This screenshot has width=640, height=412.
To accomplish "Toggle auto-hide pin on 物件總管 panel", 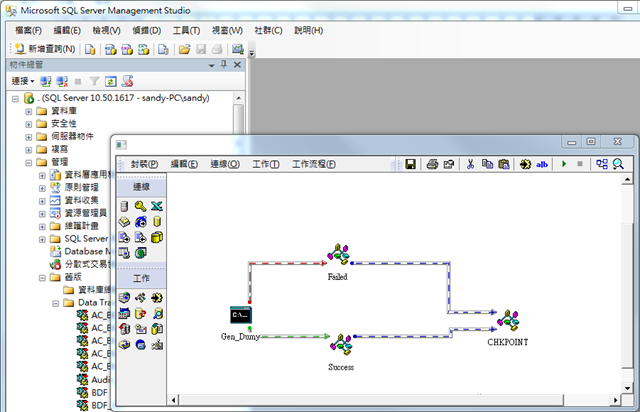I will (x=224, y=65).
